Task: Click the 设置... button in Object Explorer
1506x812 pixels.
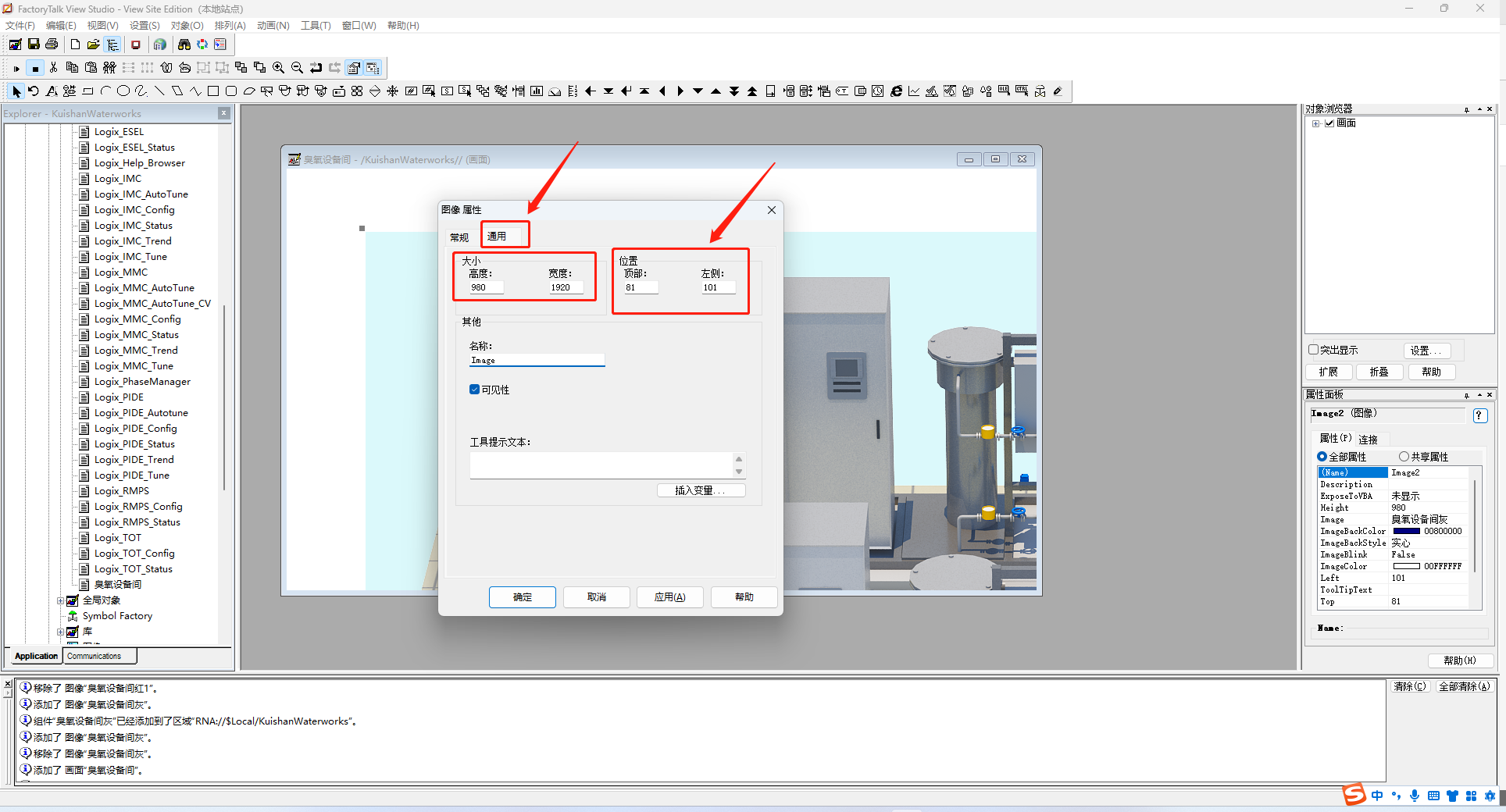Action: (x=1426, y=351)
